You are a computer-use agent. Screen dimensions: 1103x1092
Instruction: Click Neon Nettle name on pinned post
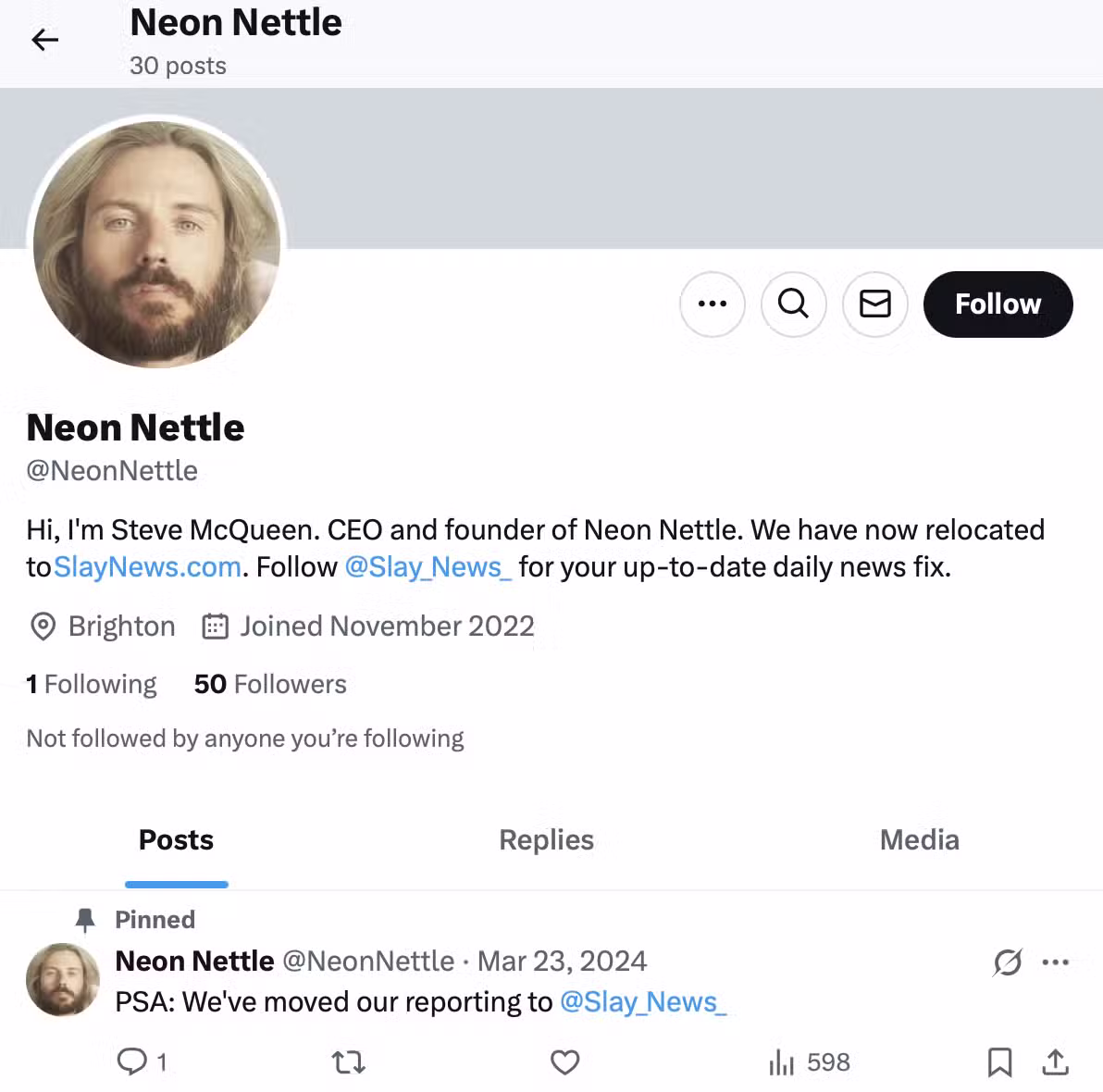click(x=195, y=962)
